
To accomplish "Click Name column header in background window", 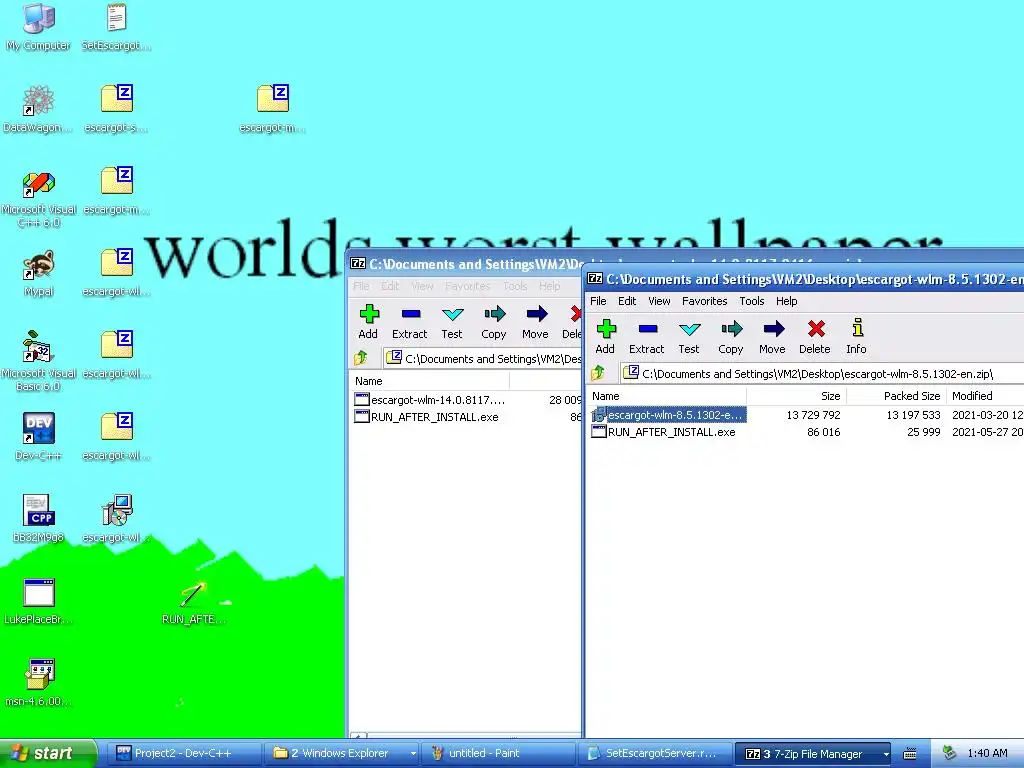I will [430, 381].
